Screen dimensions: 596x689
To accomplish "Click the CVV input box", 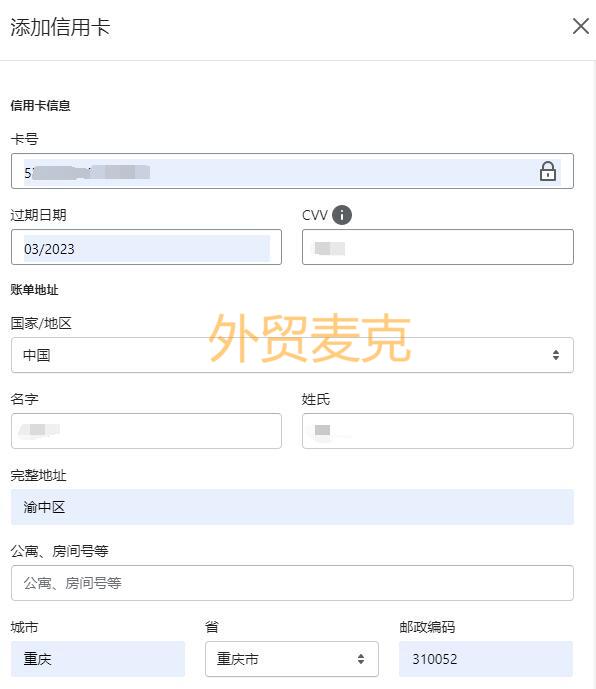I will pyautogui.click(x=438, y=247).
